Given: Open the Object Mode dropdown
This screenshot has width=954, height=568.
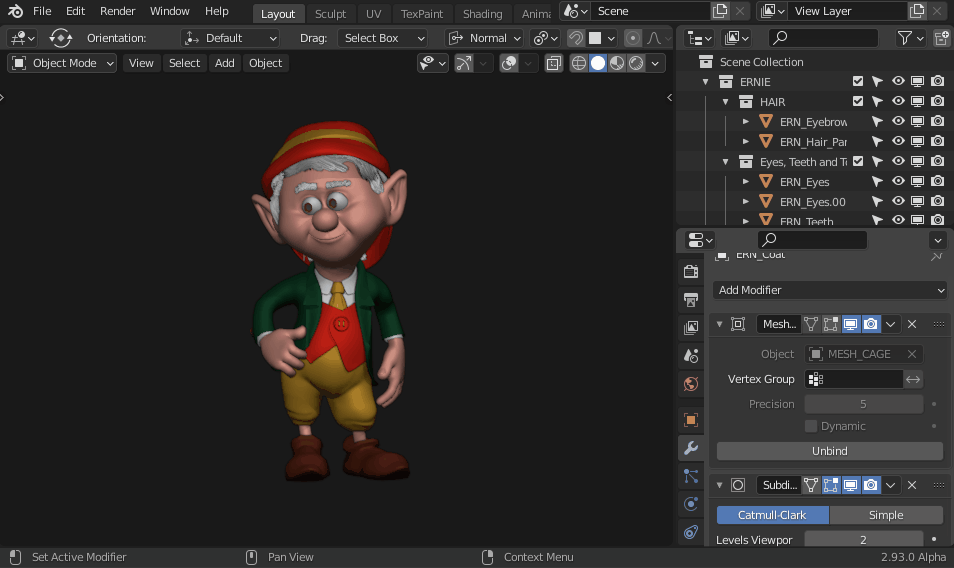Looking at the screenshot, I should click(62, 63).
